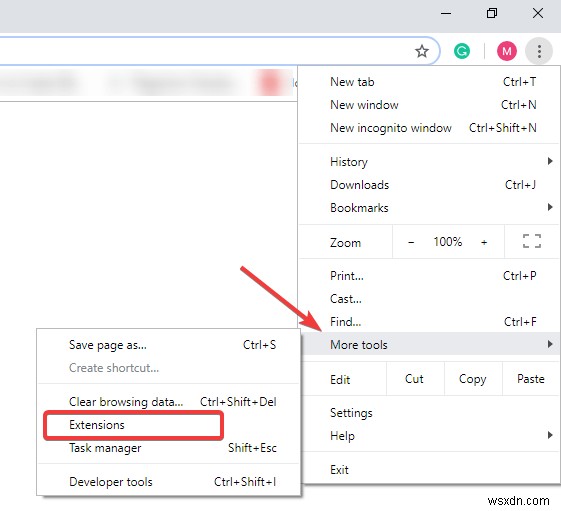Toggle fullscreen from the Zoom row
The image size is (561, 511).
(x=532, y=242)
